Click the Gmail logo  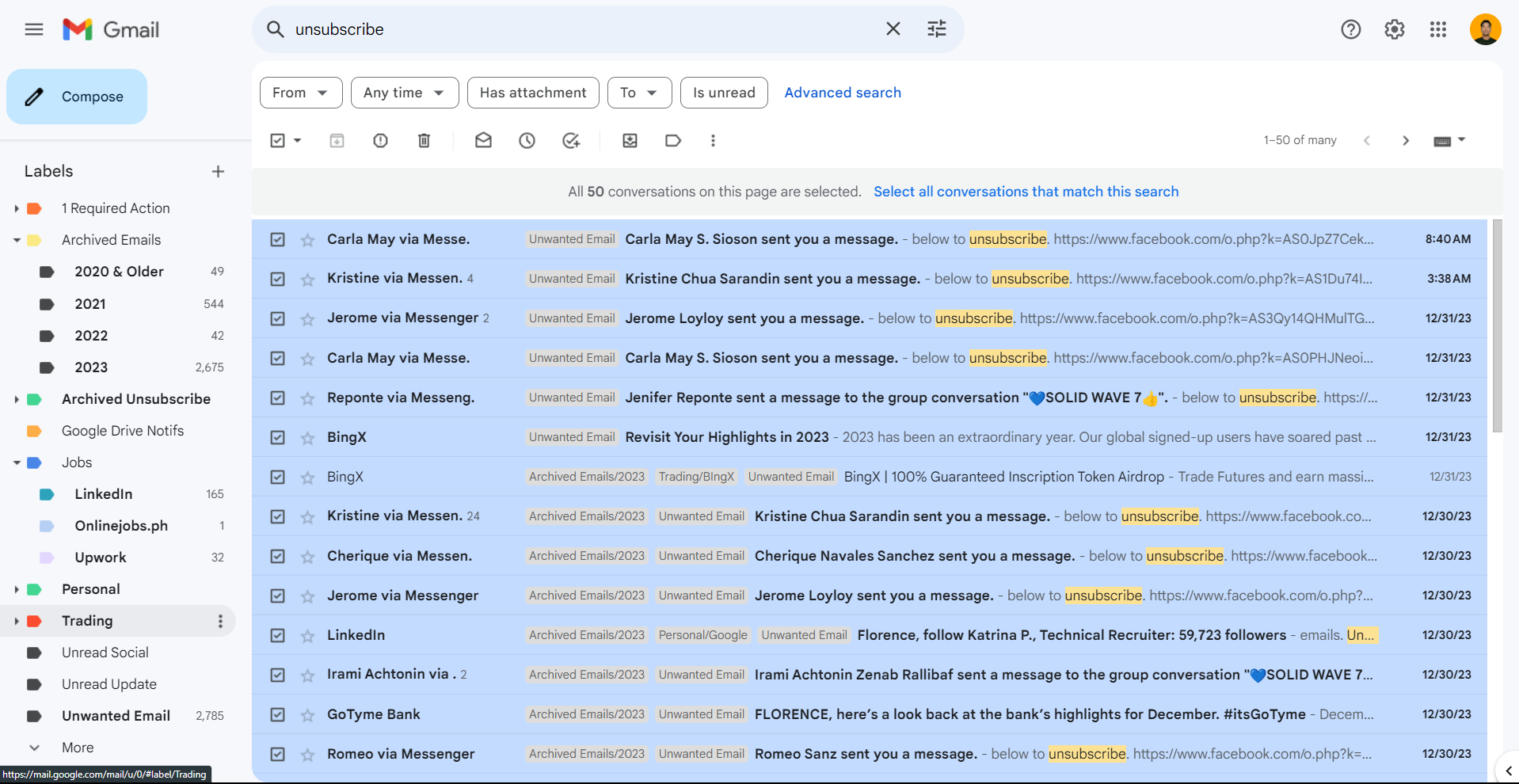click(x=111, y=30)
